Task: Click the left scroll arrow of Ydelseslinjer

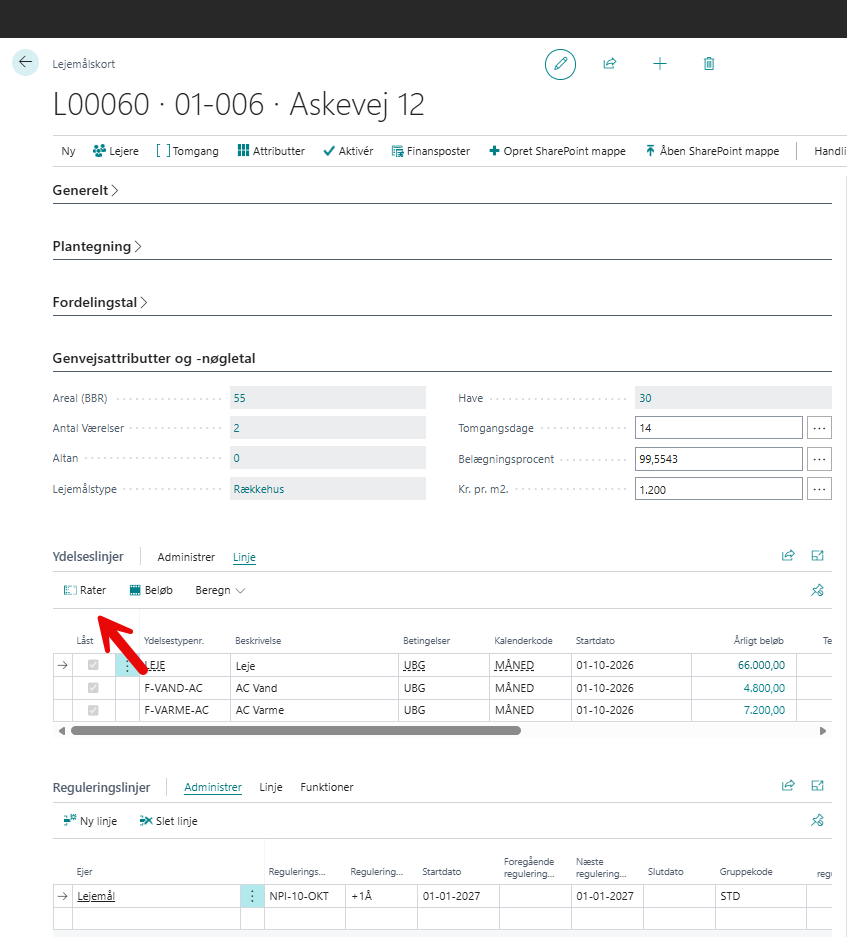Action: pyautogui.click(x=62, y=731)
